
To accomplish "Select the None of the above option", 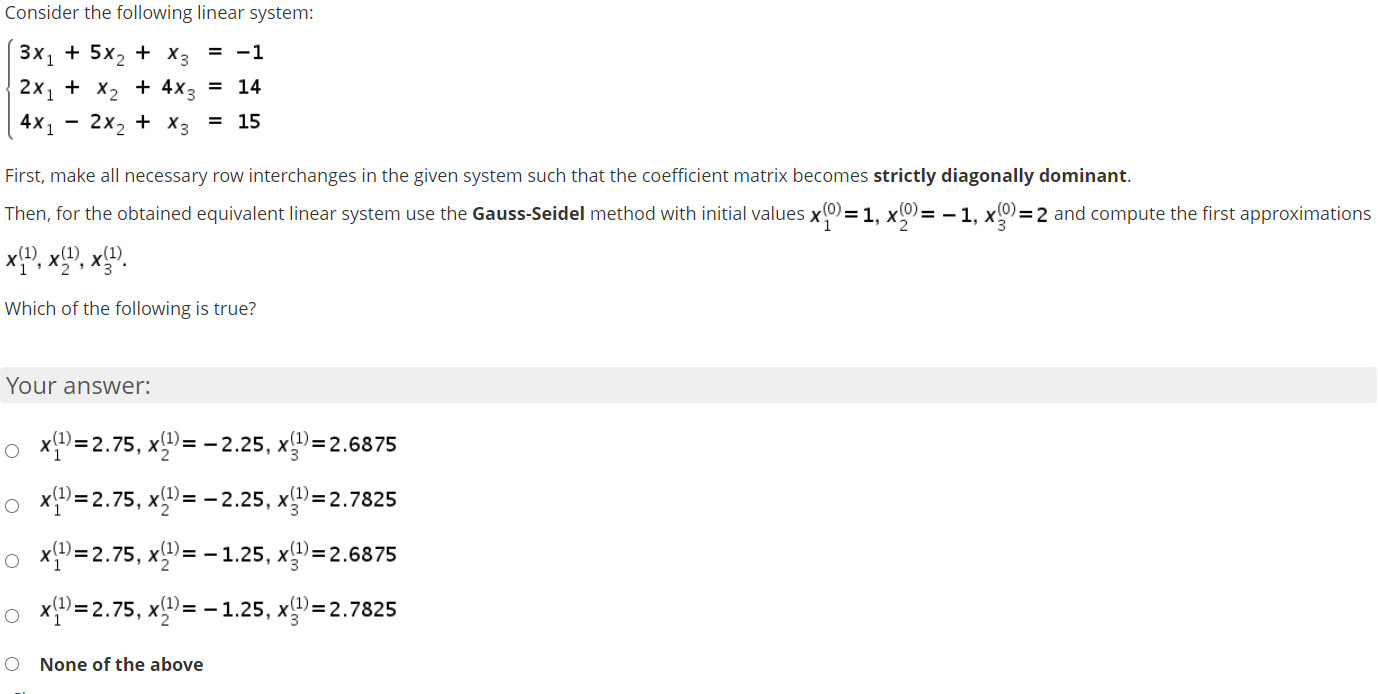I will coord(12,663).
